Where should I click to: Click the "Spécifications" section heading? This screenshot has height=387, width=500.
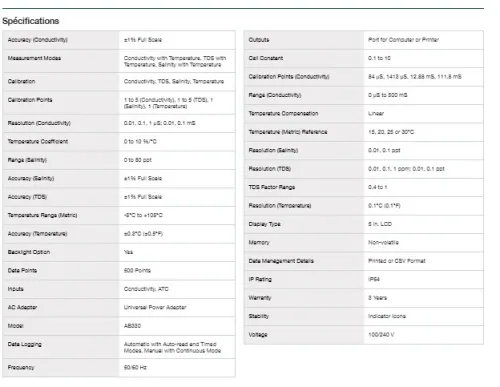(31, 21)
